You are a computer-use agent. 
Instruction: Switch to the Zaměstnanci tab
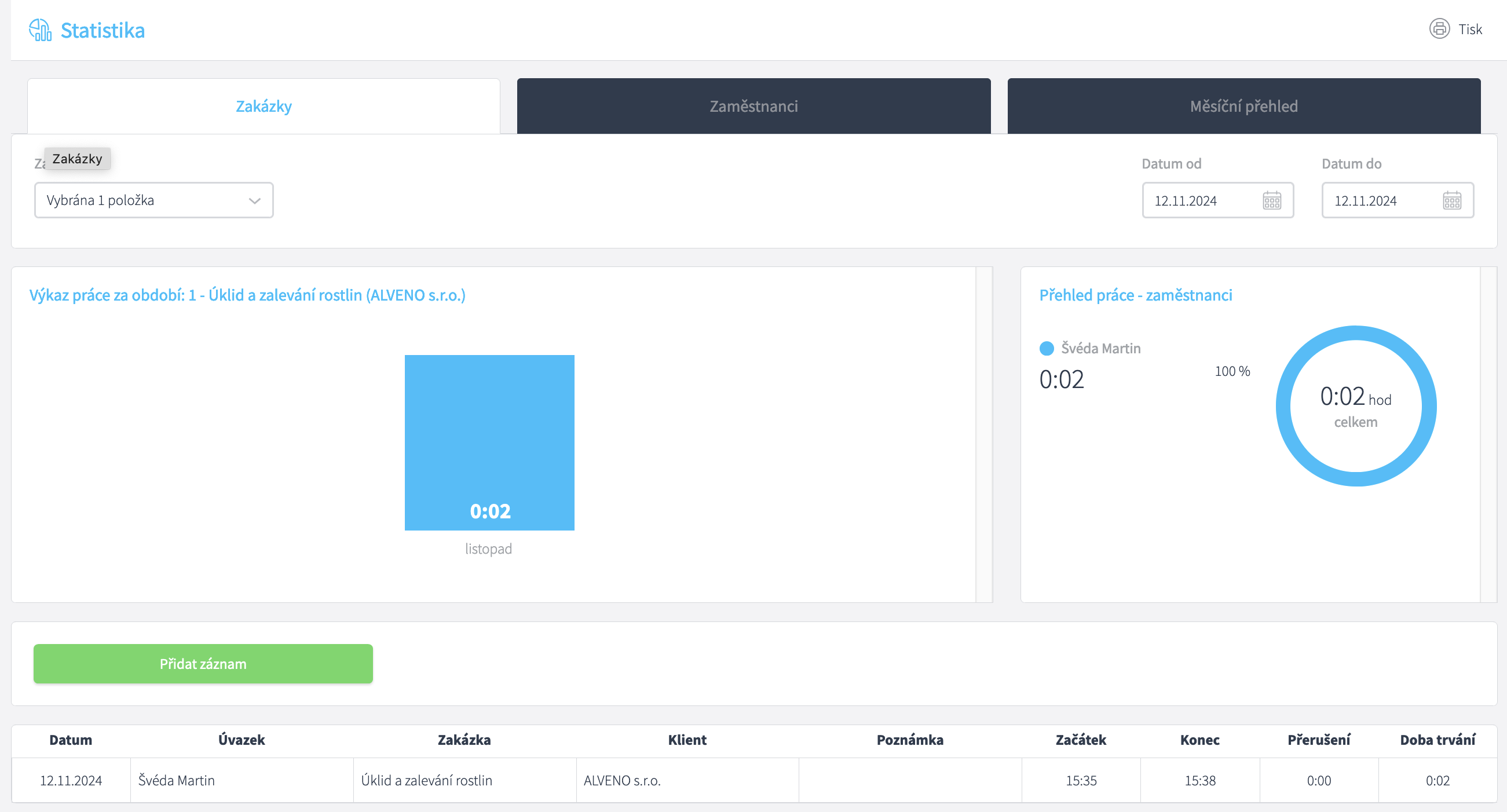[753, 107]
